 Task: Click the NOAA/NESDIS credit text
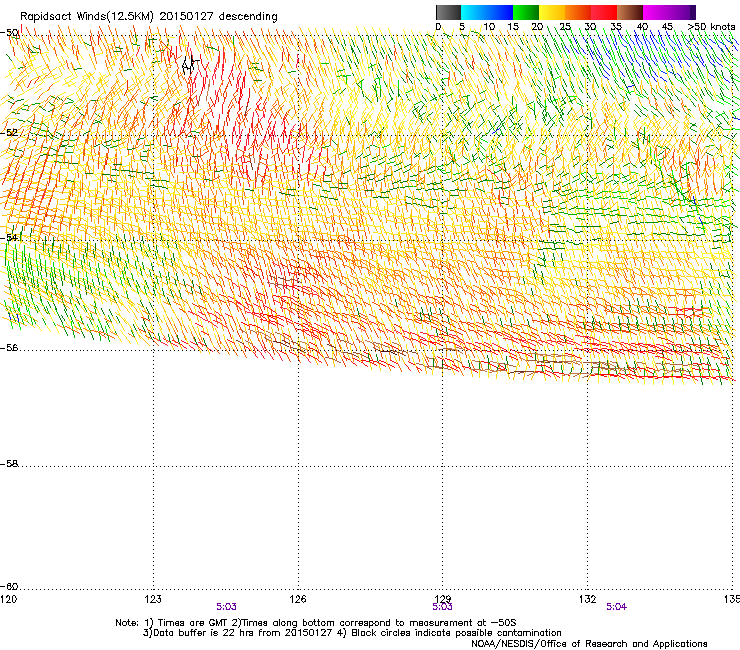(x=589, y=644)
